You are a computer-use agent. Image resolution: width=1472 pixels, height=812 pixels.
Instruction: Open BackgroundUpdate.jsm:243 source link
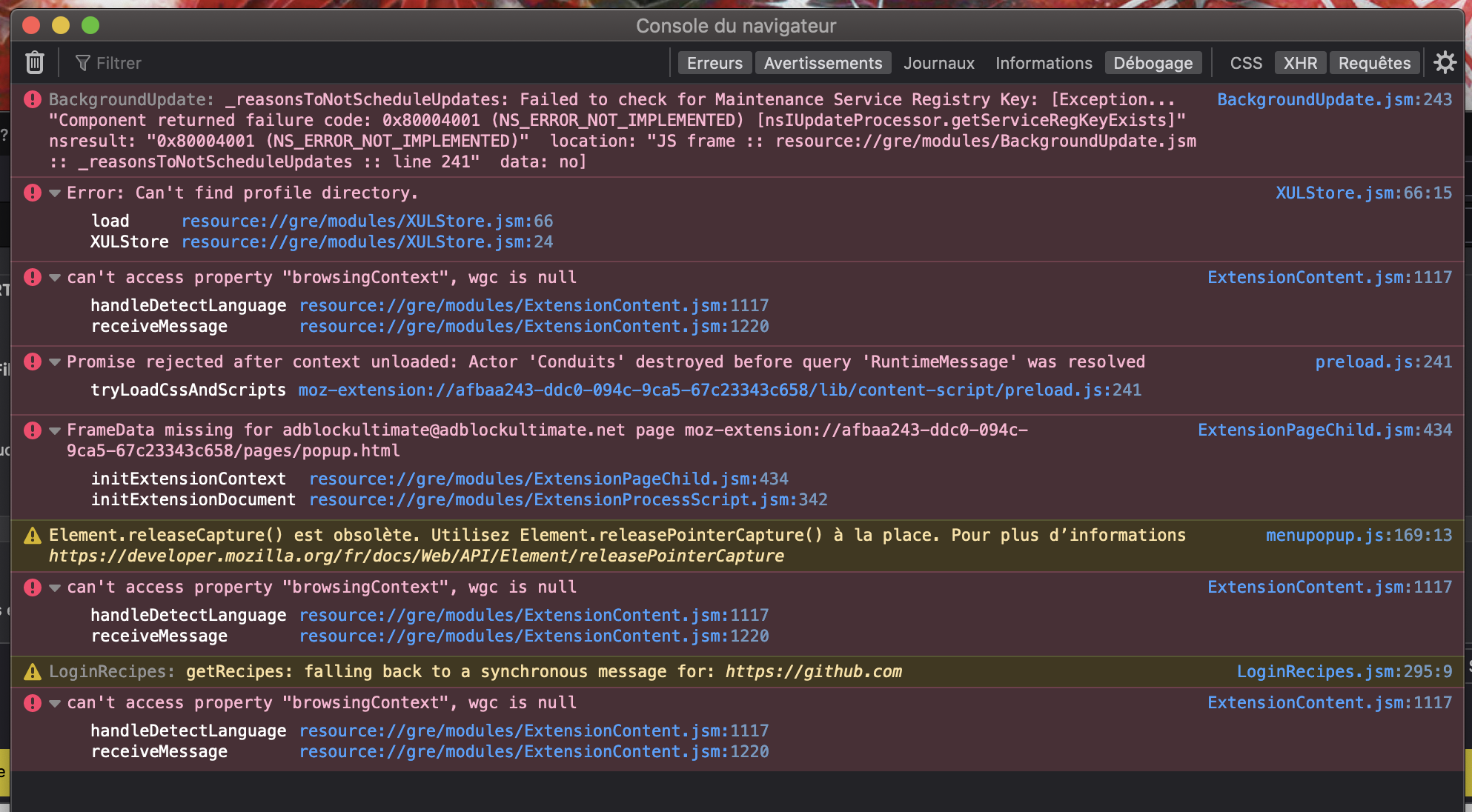1334,99
